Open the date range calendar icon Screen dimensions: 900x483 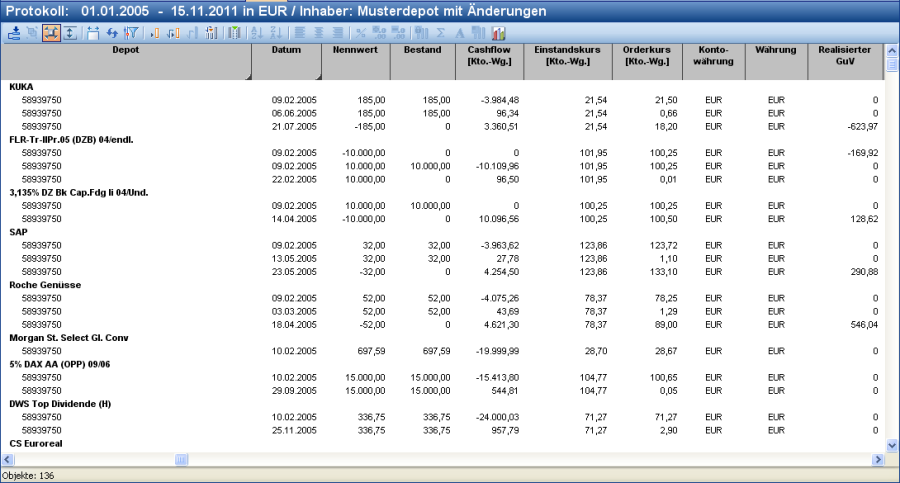(93, 33)
